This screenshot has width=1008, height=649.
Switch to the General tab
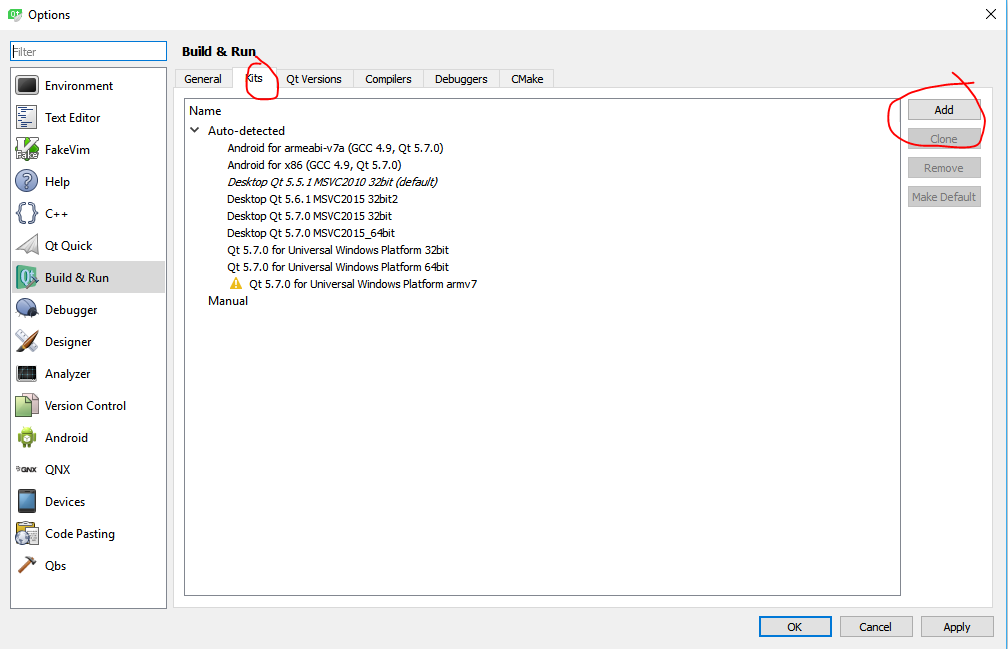click(203, 79)
